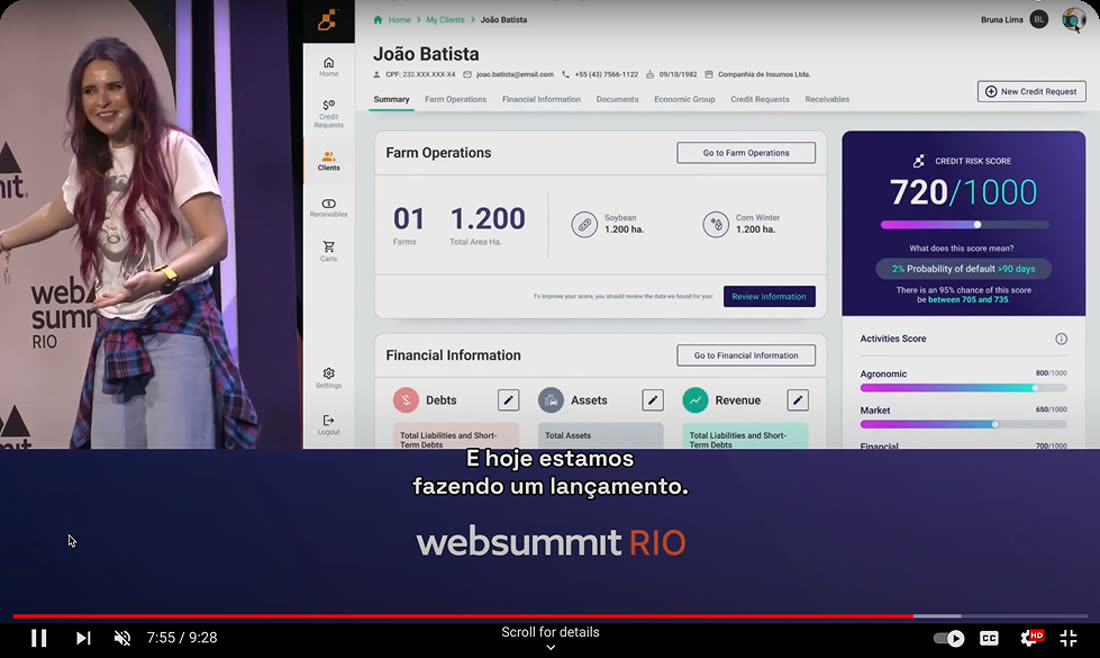Open the Receivables tab
The image size is (1100, 658).
click(x=827, y=100)
